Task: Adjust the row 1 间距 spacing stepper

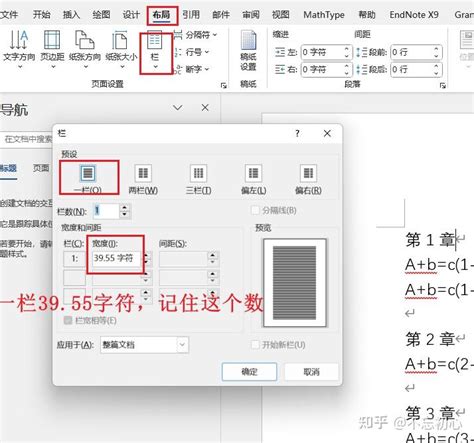Action: click(213, 258)
